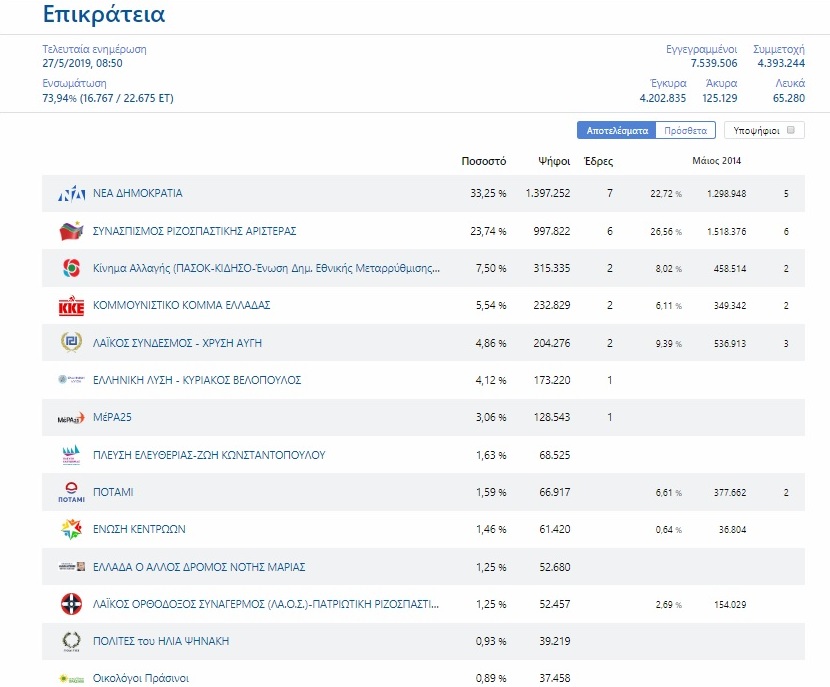Open ΛΑΪΚΟΣ ΟΡΘΟΔΟΞΟΣ ΣΥΝΑΓΕΡΜΟΣ party link

click(266, 604)
